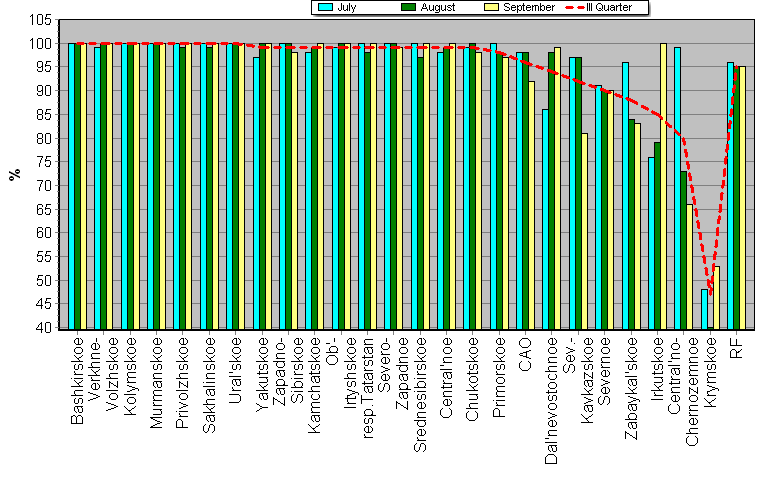Click the CAO September yellow bar
Screen dimensions: 777x479
pyautogui.click(x=531, y=205)
